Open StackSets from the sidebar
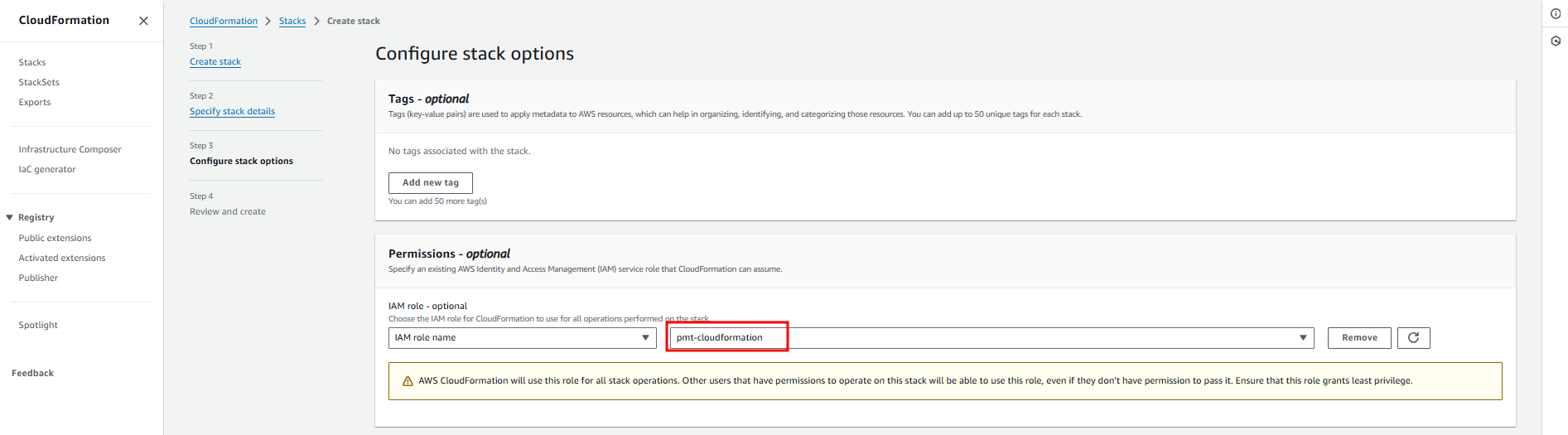Viewport: 1568px width, 435px height. [39, 83]
